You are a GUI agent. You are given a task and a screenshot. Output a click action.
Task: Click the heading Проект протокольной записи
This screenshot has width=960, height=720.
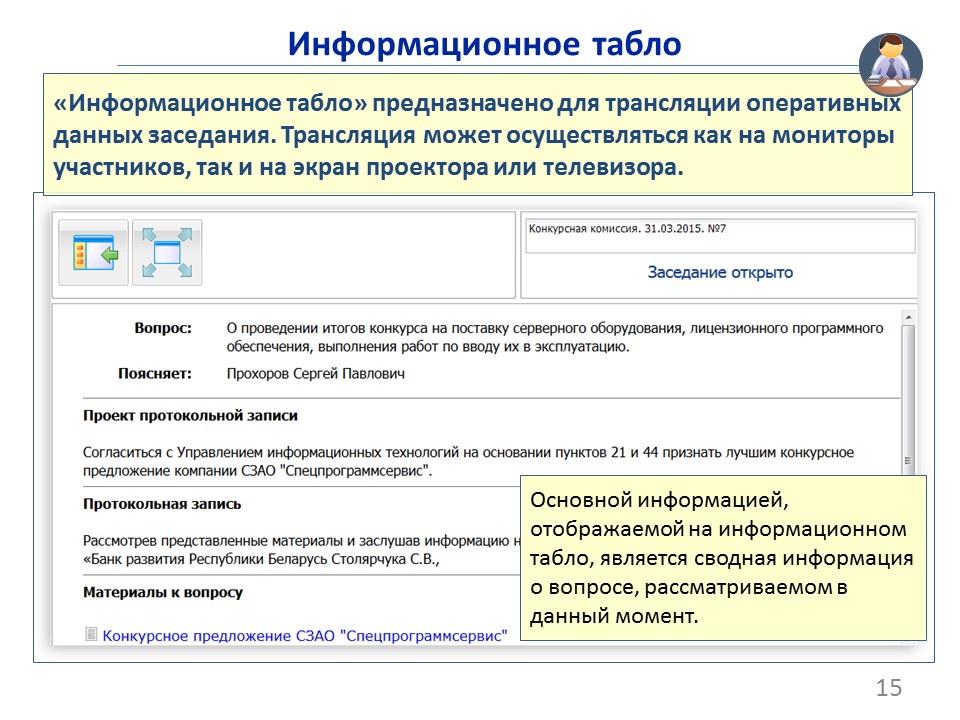[x=190, y=416]
